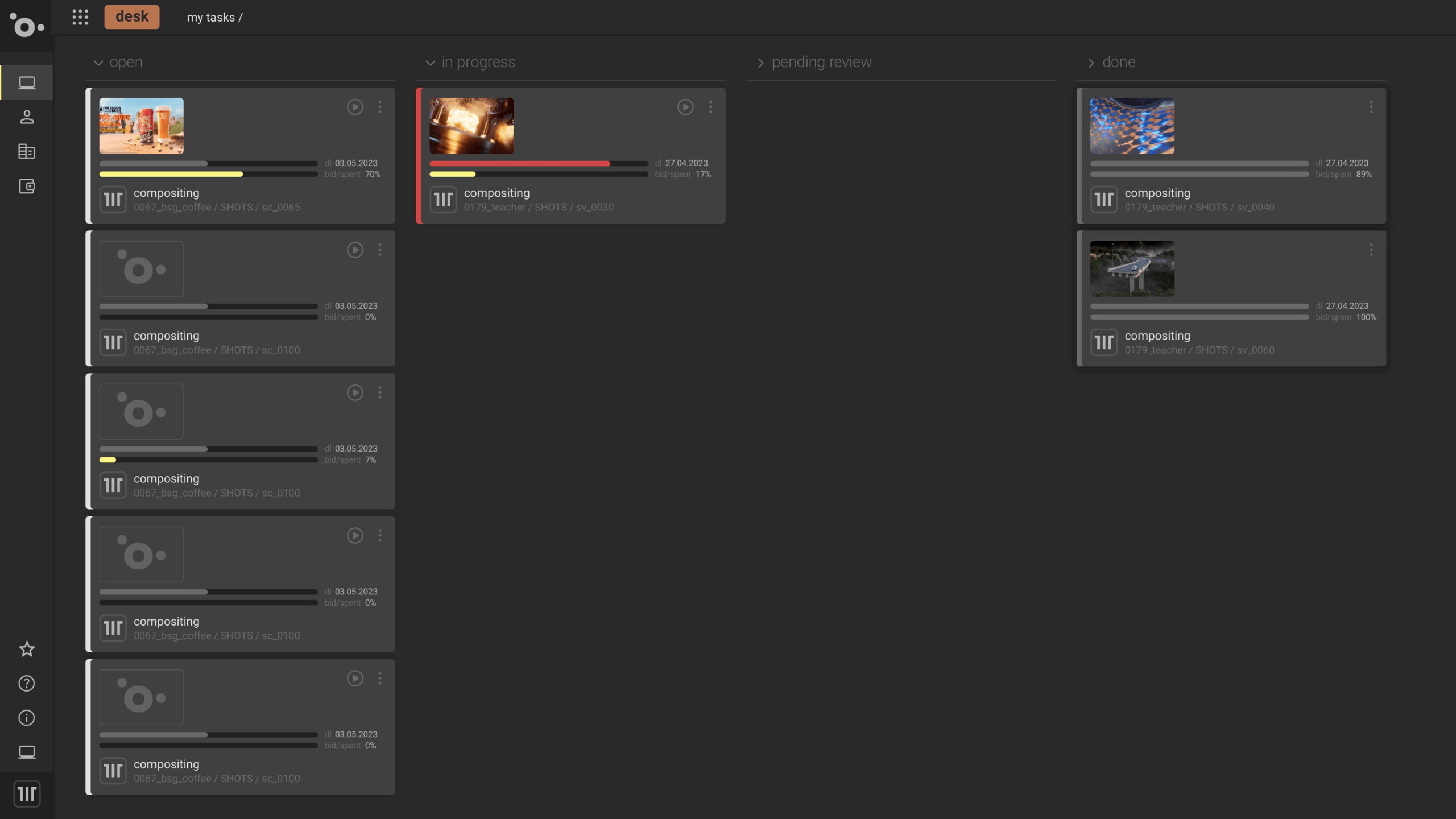Click the person profile sidebar icon
This screenshot has height=819, width=1456.
click(x=27, y=117)
